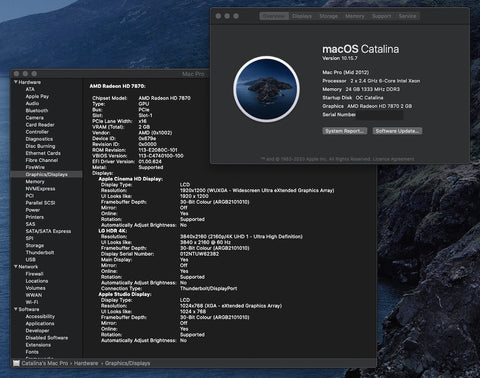Collapse the Software section in sidebar
This screenshot has width=480, height=378.
(x=15, y=309)
